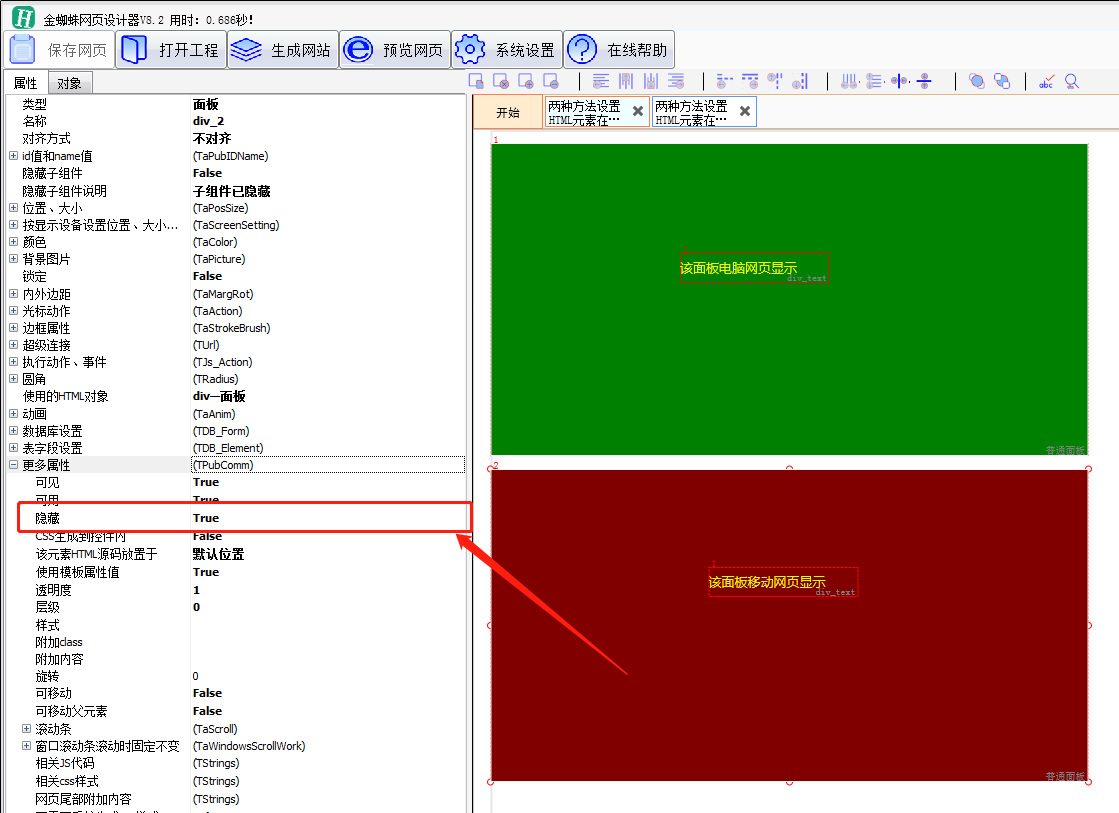The image size is (1119, 813).
Task: Expand the 光标动作 property
Action: point(13,310)
